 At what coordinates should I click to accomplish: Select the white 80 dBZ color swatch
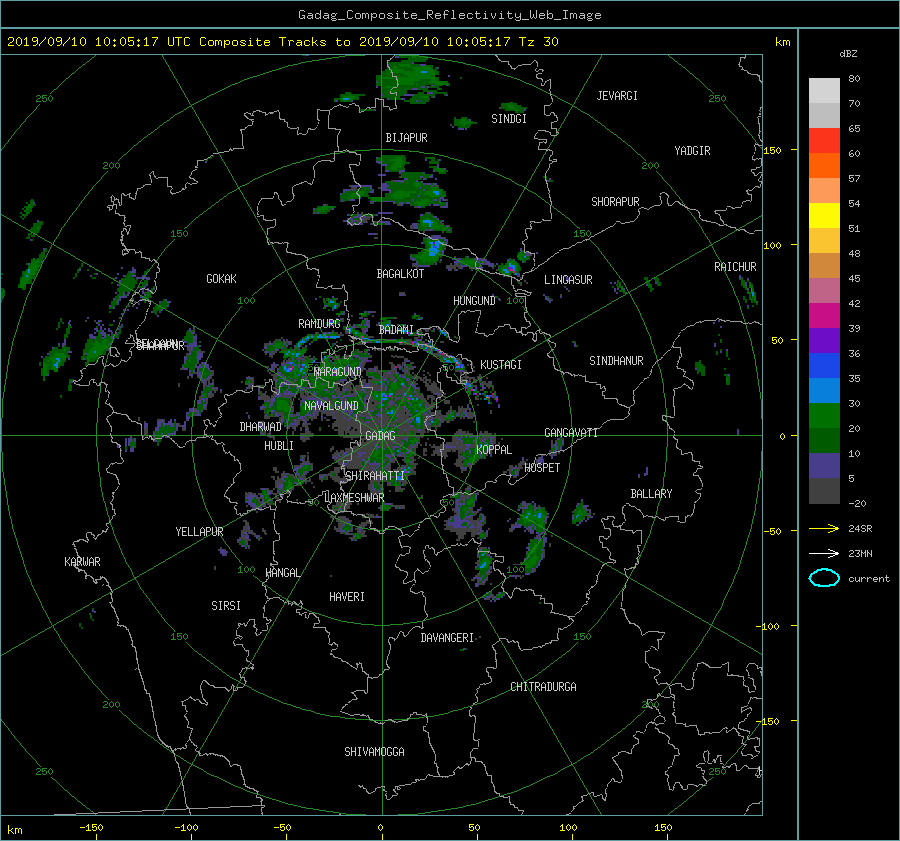(x=824, y=90)
